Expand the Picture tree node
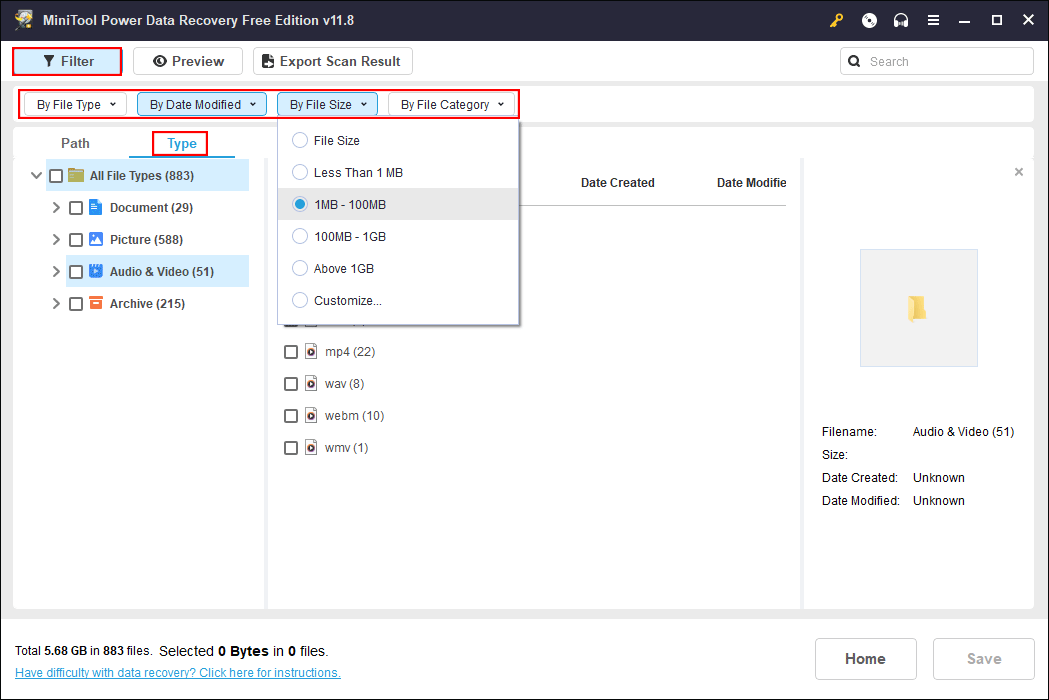 56,240
